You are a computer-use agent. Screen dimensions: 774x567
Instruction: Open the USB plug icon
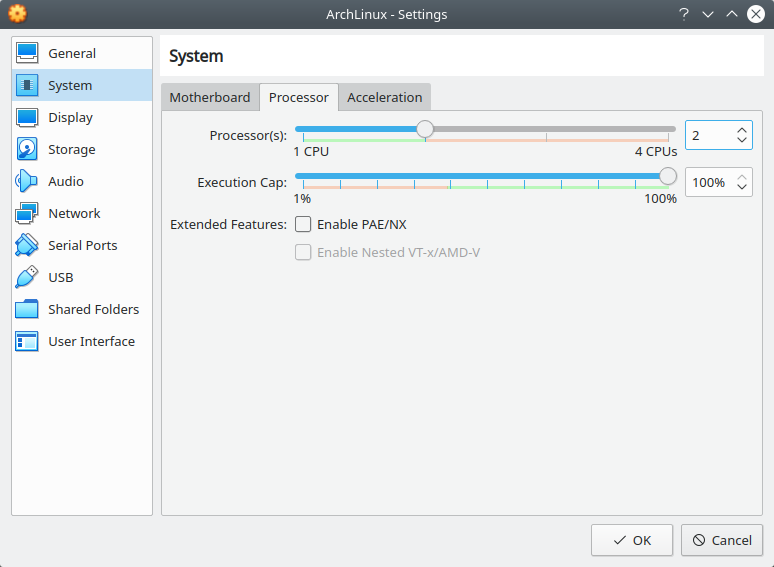tap(27, 277)
